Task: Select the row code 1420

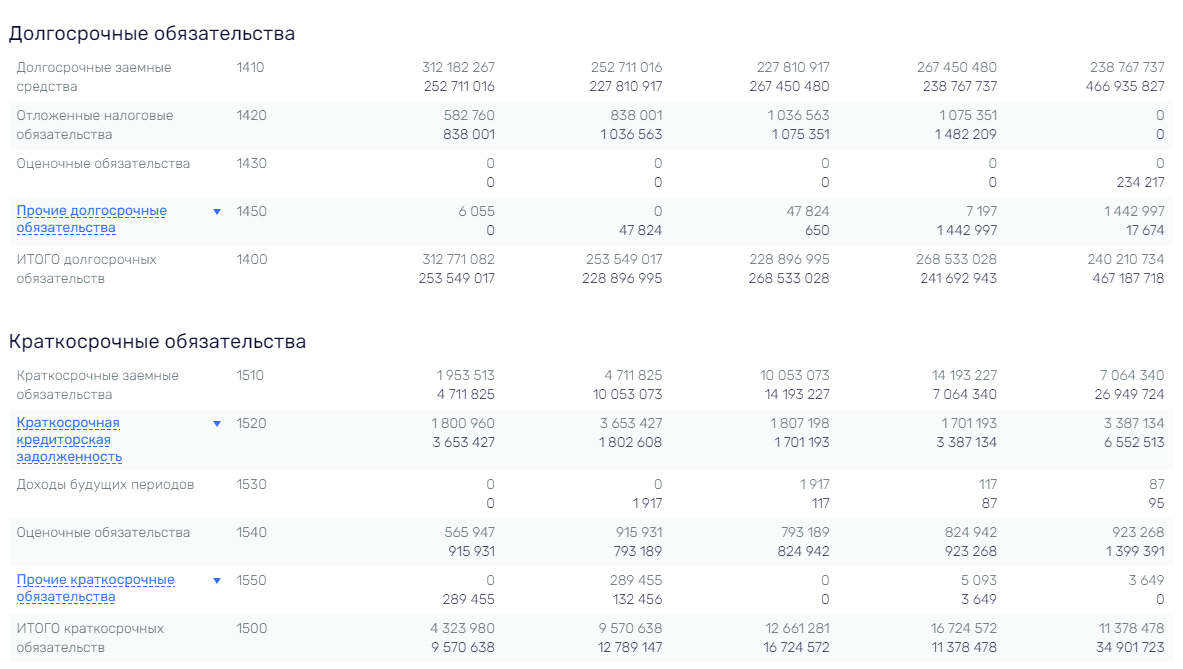Action: tap(251, 115)
